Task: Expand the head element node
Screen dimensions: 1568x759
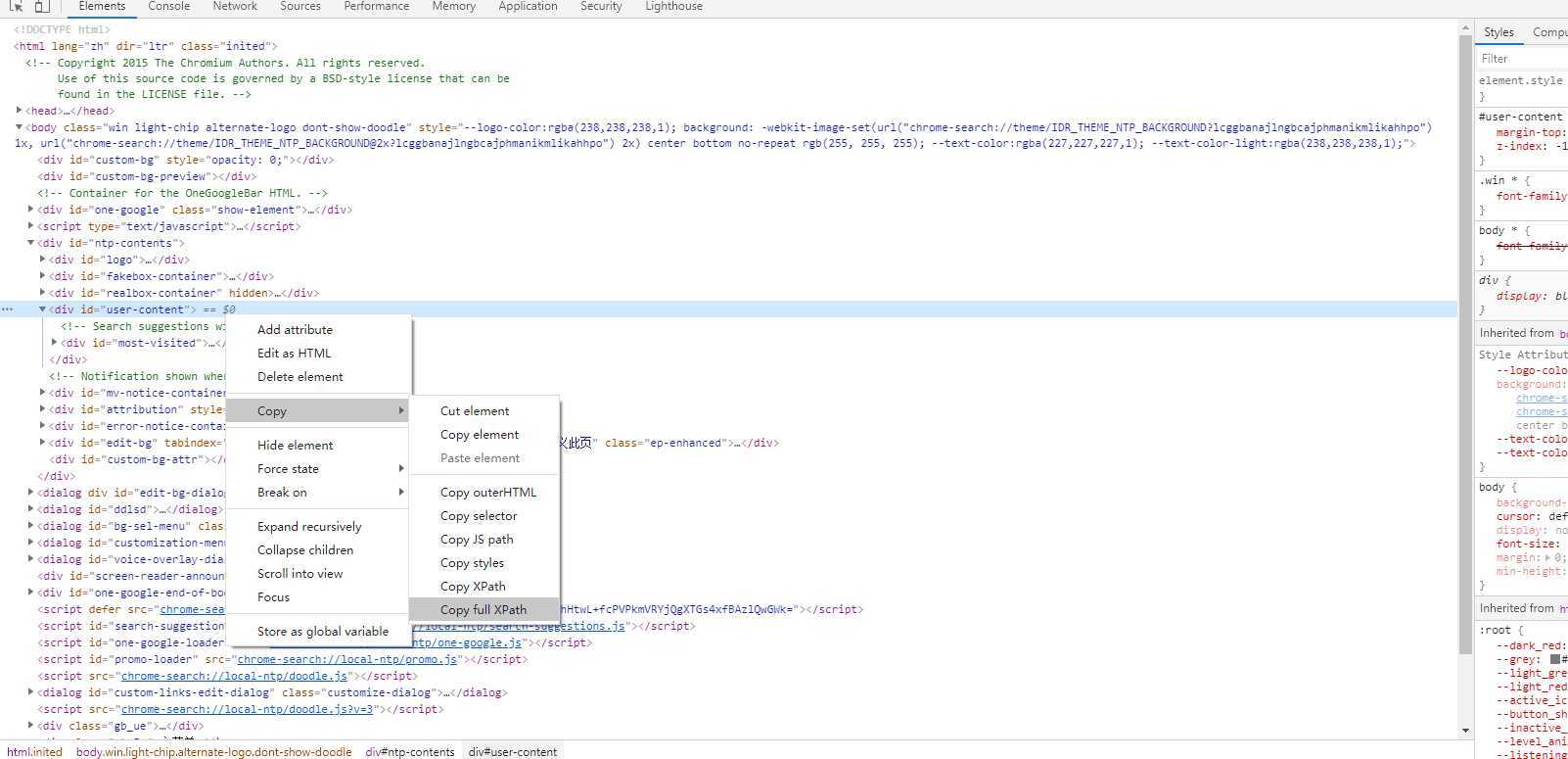Action: [20, 111]
